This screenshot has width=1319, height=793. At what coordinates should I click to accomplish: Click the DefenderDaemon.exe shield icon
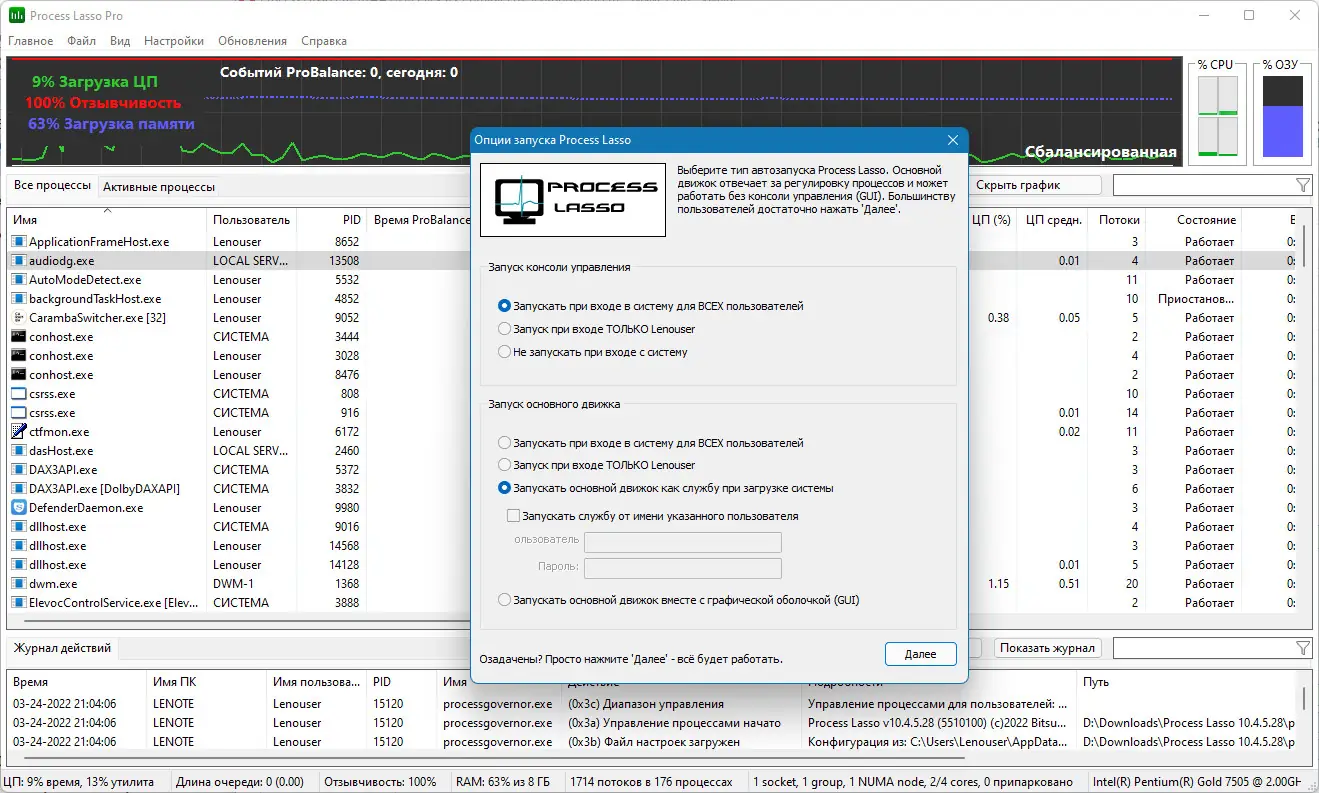point(18,508)
